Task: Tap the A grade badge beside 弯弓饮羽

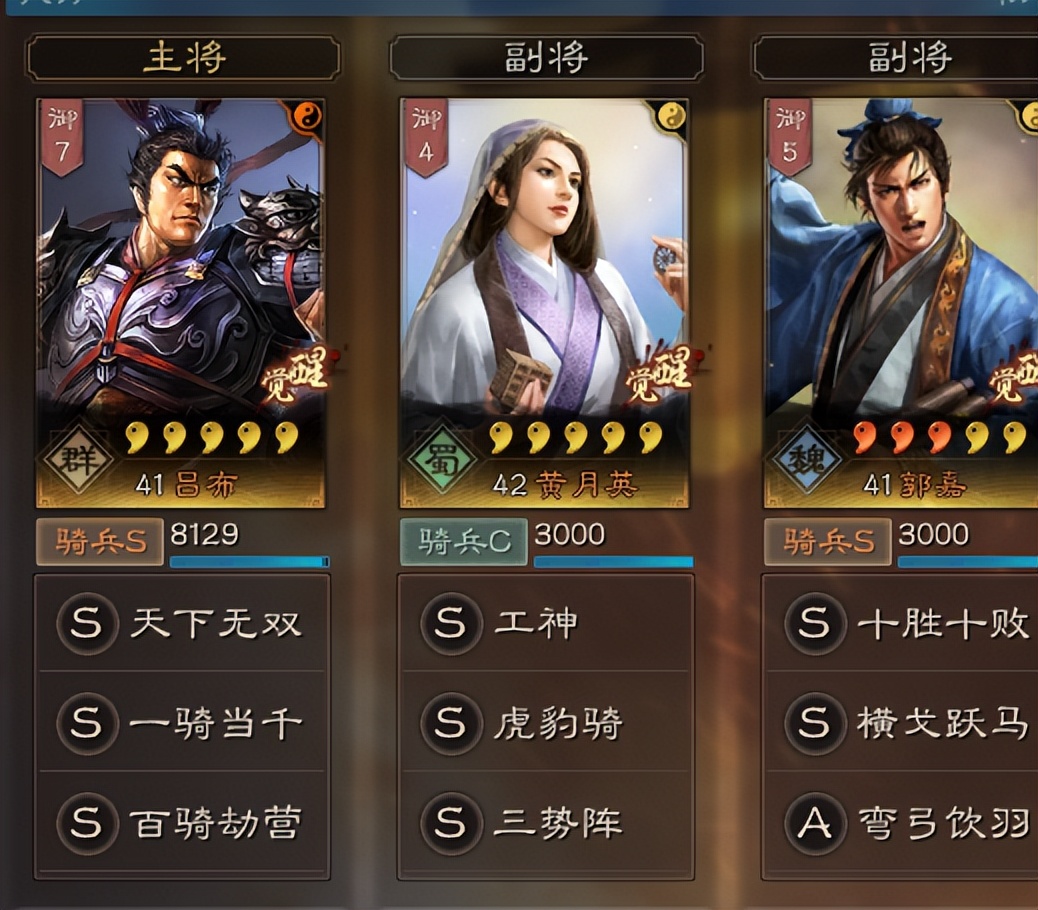Action: tap(815, 824)
